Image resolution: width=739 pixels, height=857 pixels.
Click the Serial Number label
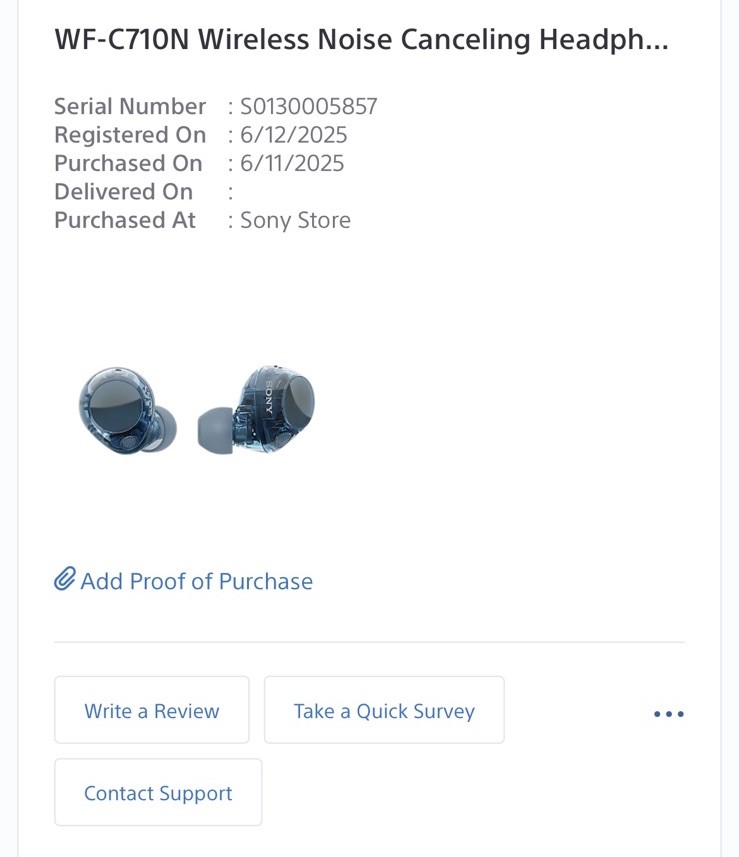[130, 106]
